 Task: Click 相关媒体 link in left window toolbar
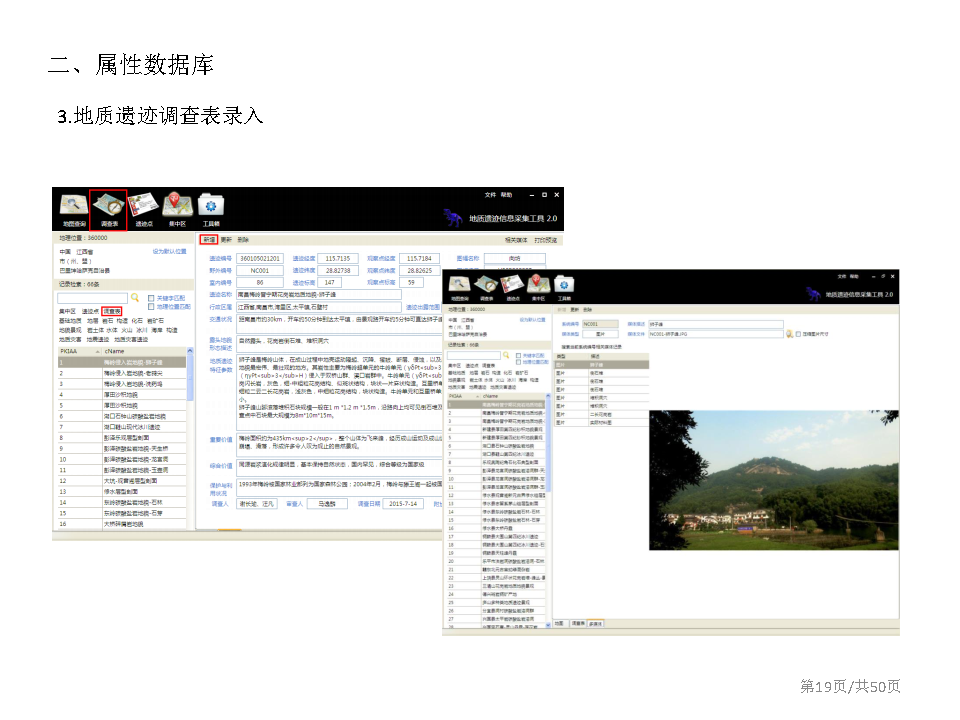point(516,240)
